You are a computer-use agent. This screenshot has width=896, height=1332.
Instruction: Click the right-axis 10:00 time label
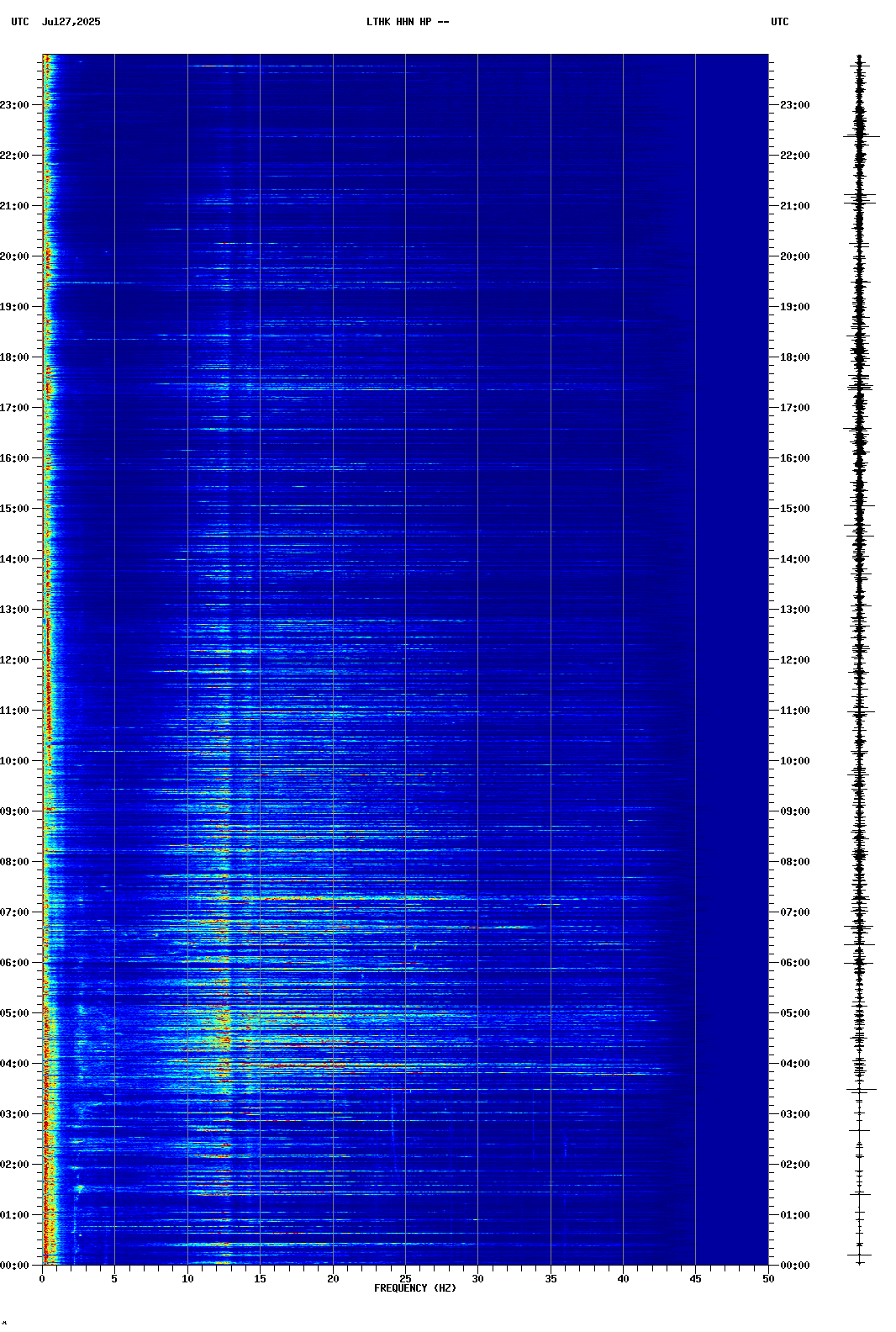[795, 761]
